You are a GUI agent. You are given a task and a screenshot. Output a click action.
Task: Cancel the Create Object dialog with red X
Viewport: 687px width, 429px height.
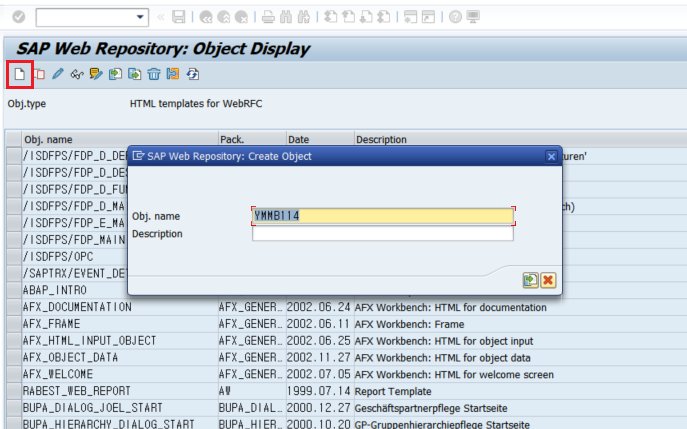(548, 280)
